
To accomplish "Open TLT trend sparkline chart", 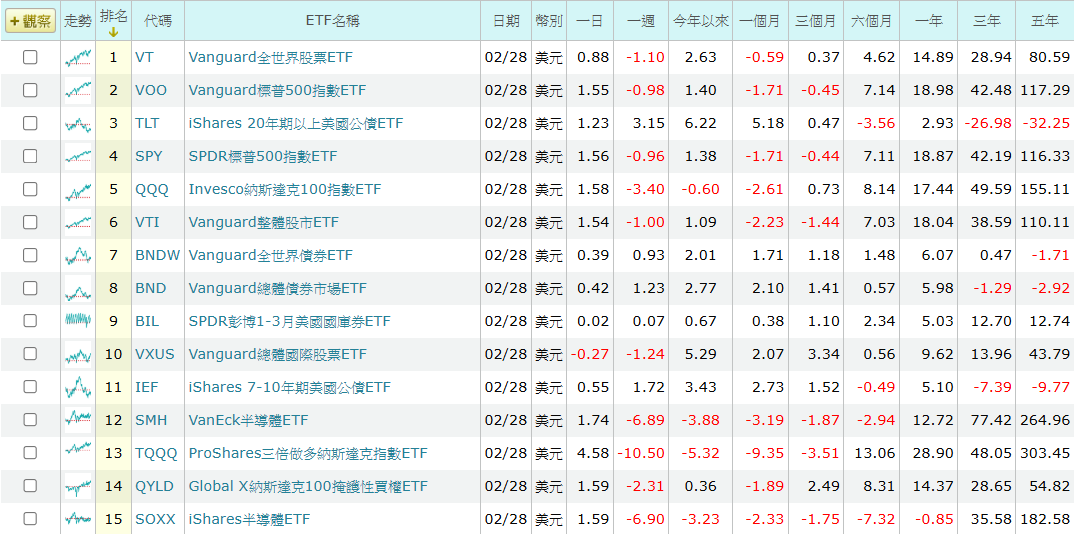I will (78, 123).
